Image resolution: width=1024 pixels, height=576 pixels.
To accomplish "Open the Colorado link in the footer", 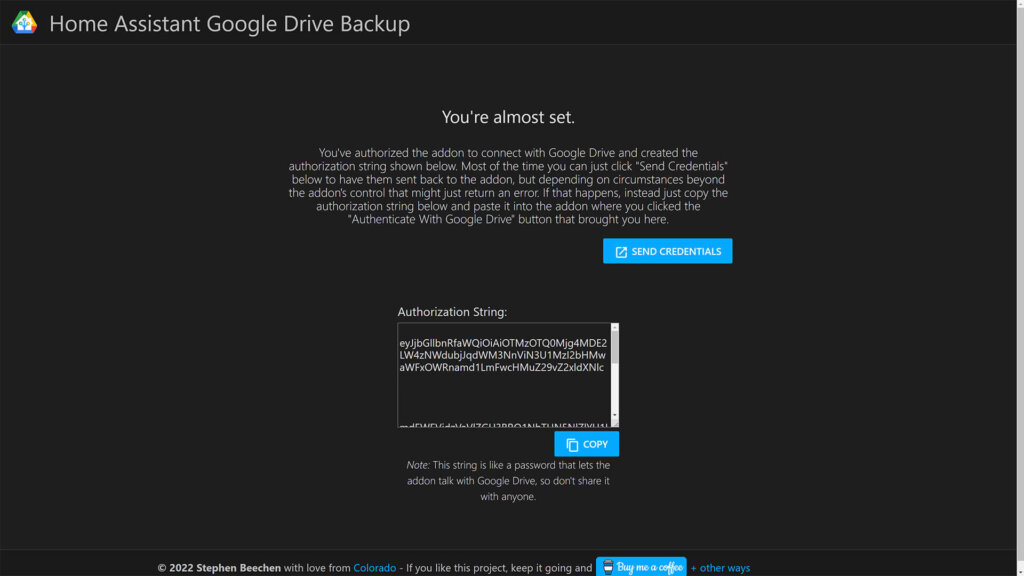I will (374, 567).
